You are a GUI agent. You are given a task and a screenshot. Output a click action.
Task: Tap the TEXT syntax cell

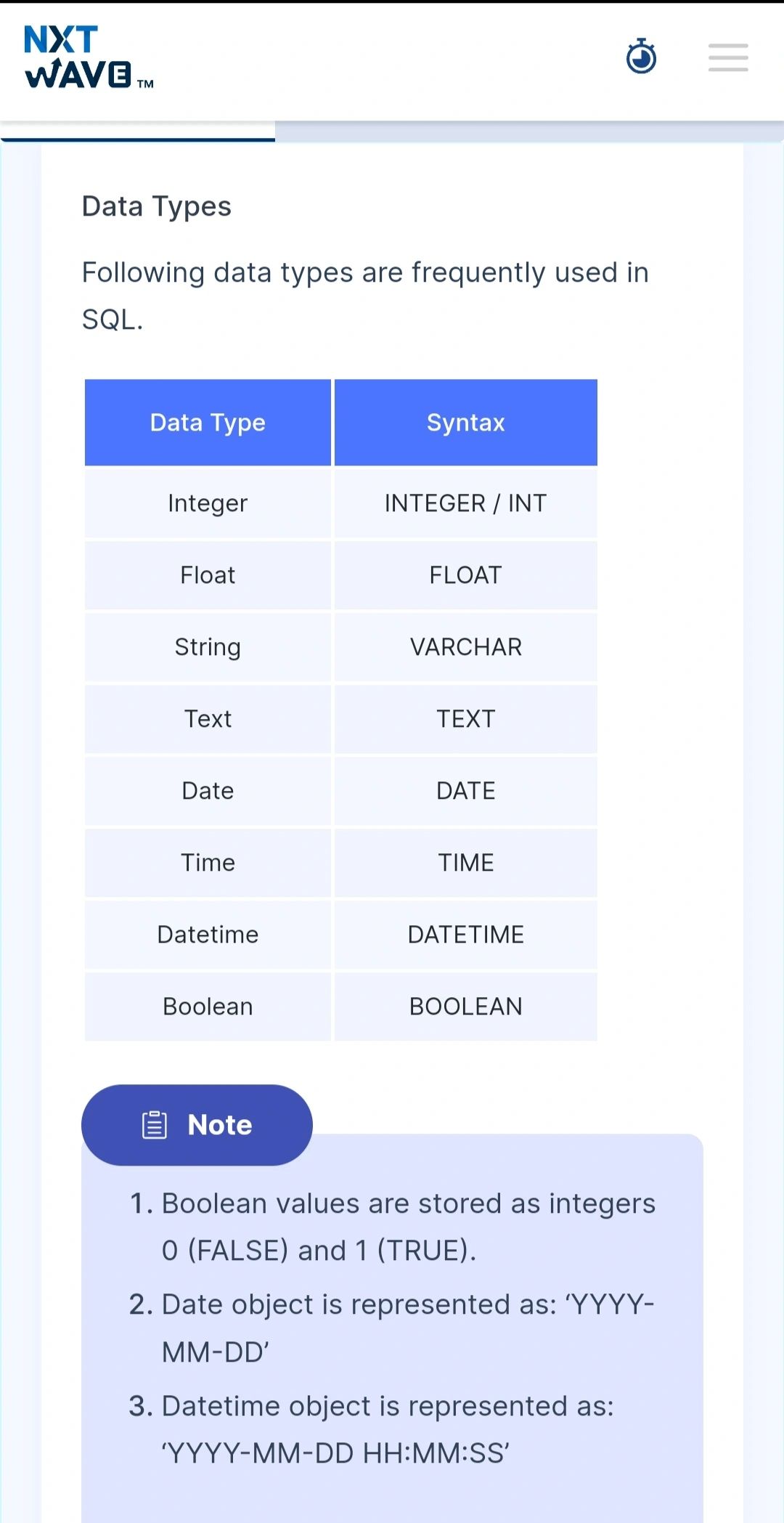pyautogui.click(x=465, y=719)
